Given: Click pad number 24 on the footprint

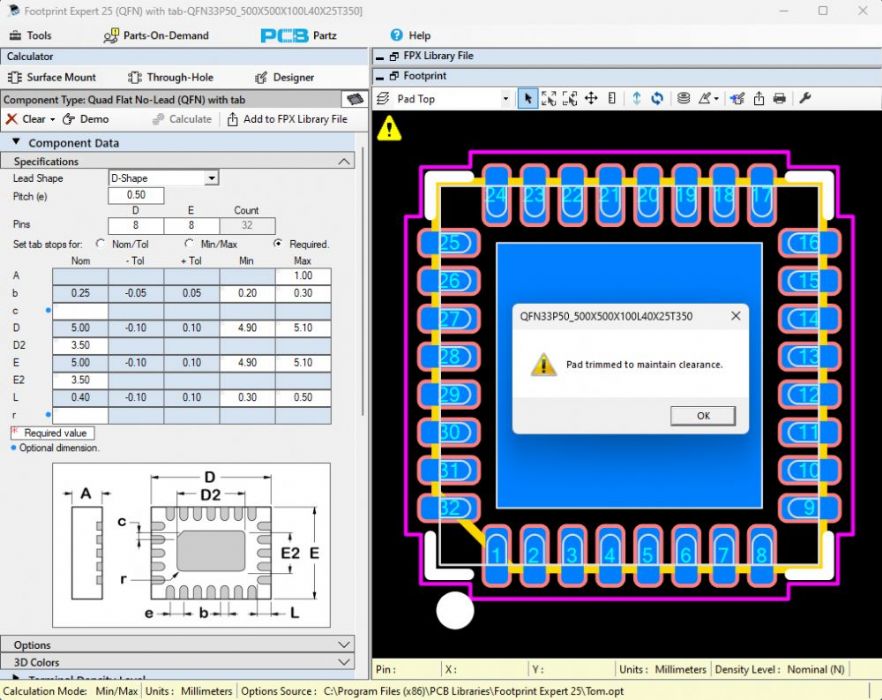Looking at the screenshot, I should 496,195.
